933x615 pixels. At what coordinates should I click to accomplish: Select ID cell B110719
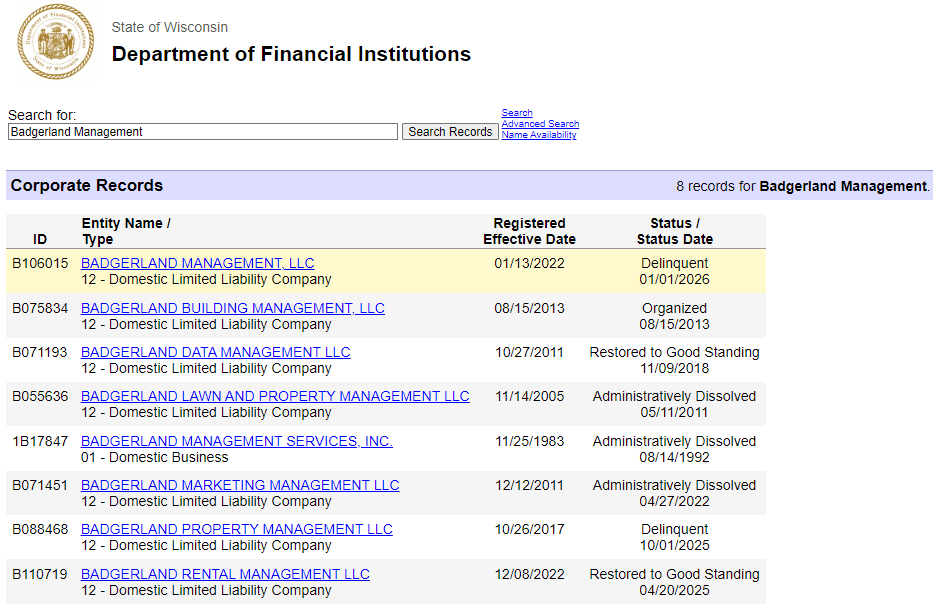coord(40,575)
